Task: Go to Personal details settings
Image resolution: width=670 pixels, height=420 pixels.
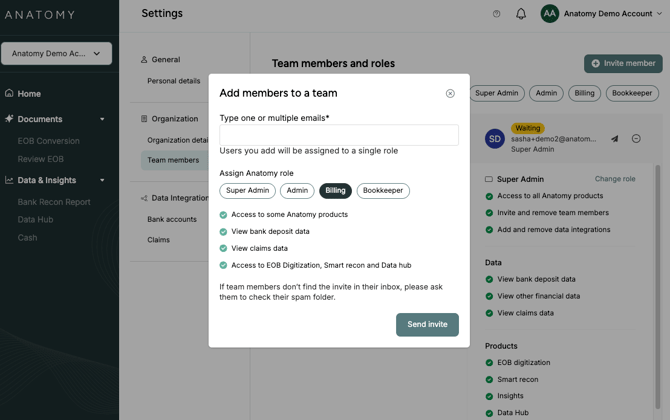Action: 174,81
